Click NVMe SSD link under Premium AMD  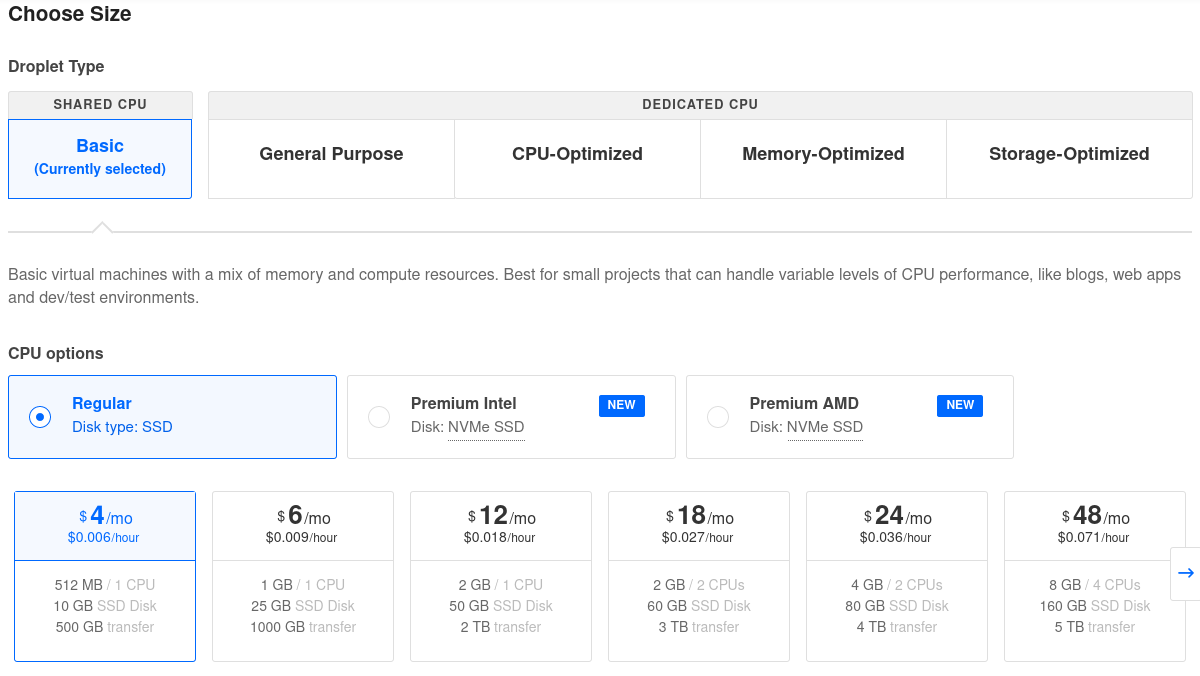pyautogui.click(x=825, y=428)
